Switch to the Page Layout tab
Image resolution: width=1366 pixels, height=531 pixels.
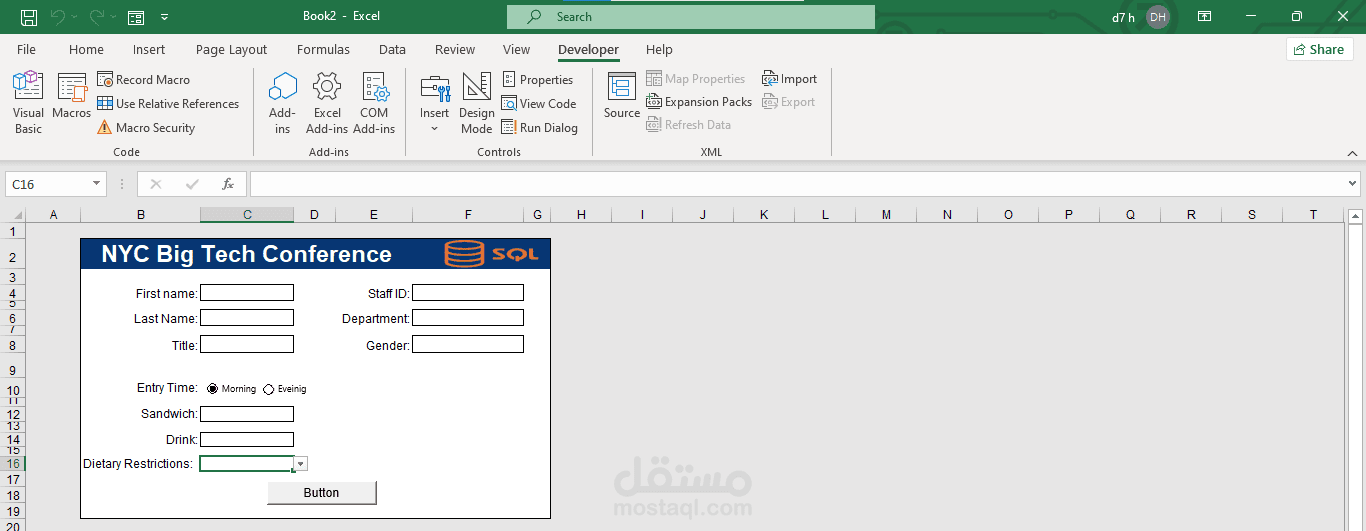pyautogui.click(x=231, y=49)
